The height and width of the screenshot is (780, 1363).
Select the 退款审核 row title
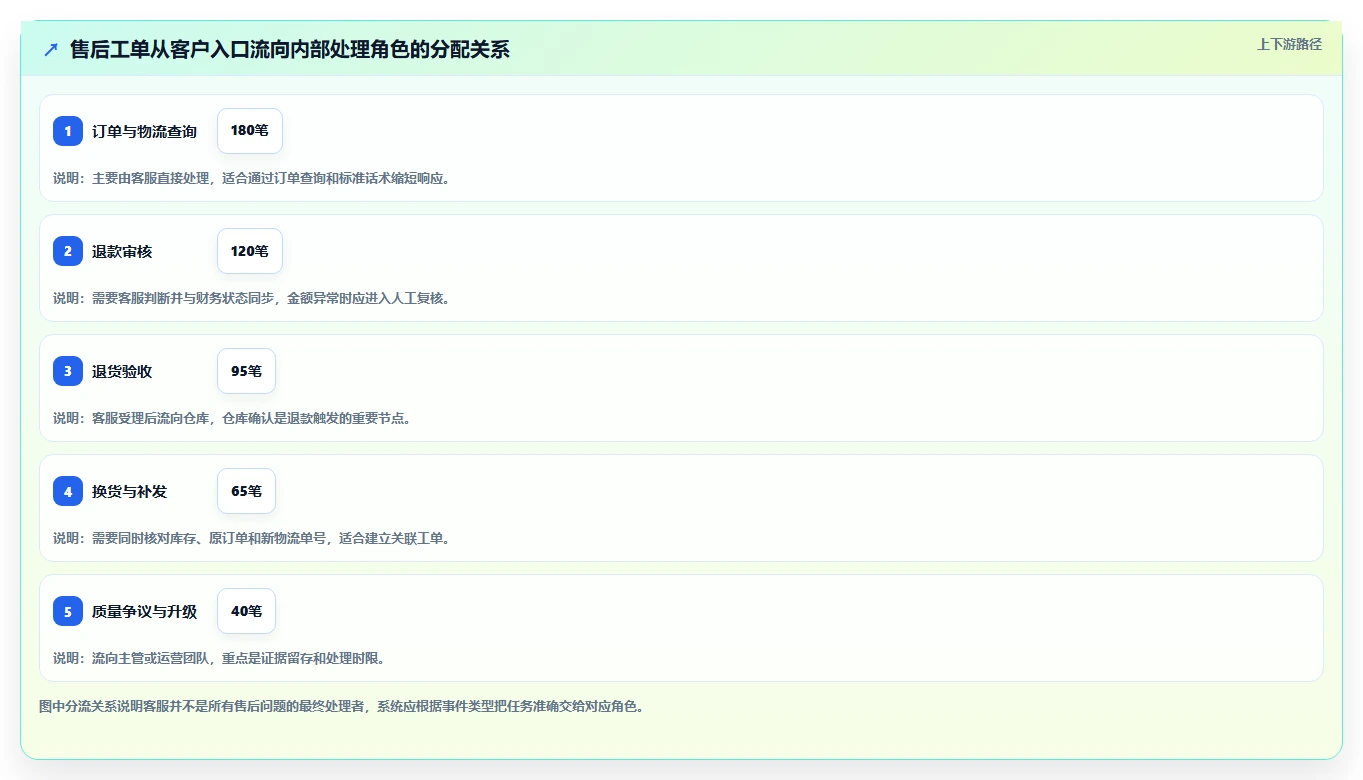(122, 251)
